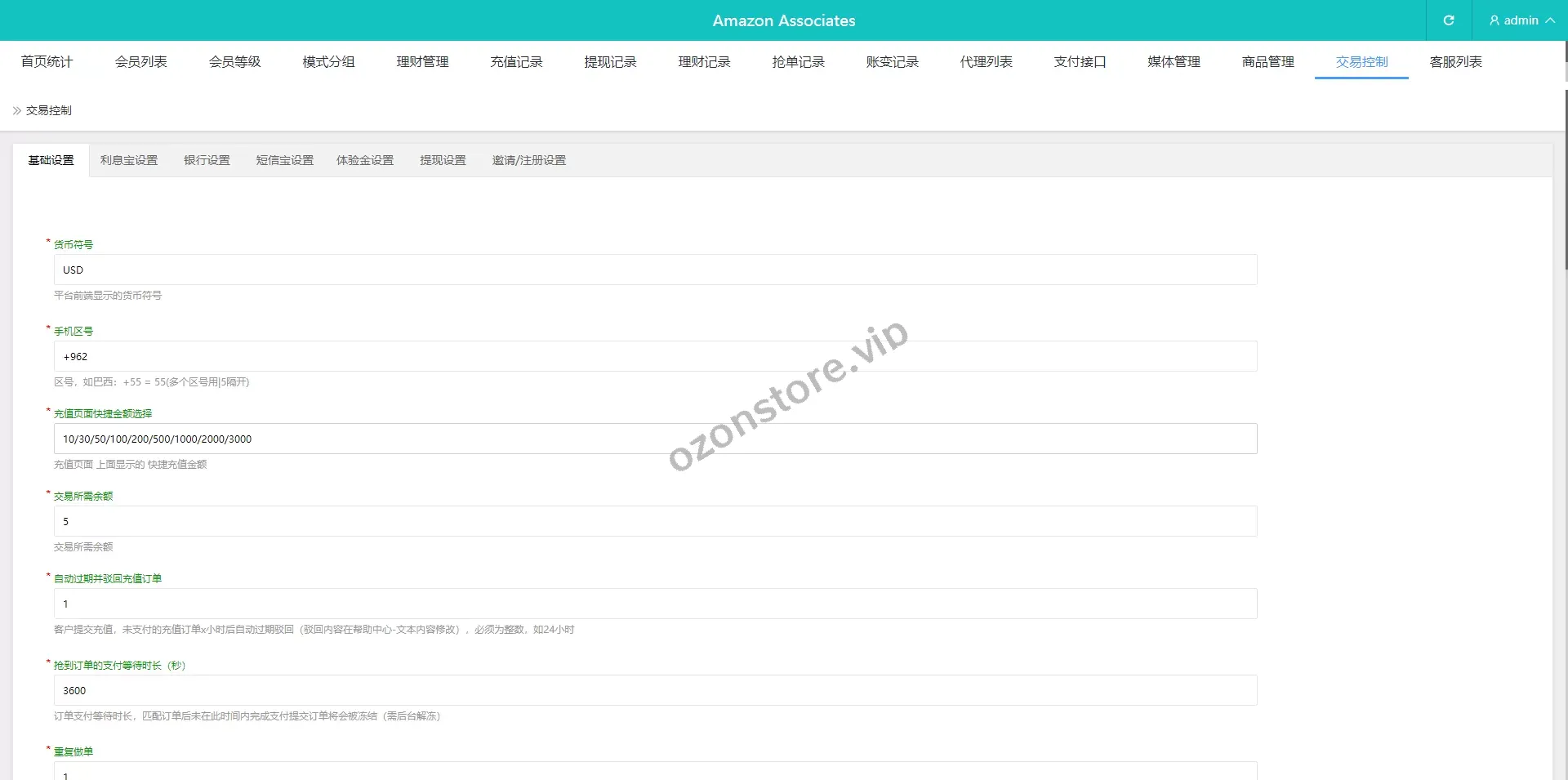Viewport: 1568px width, 780px height.
Task: Switch to the 银行设置 tab
Action: [207, 160]
